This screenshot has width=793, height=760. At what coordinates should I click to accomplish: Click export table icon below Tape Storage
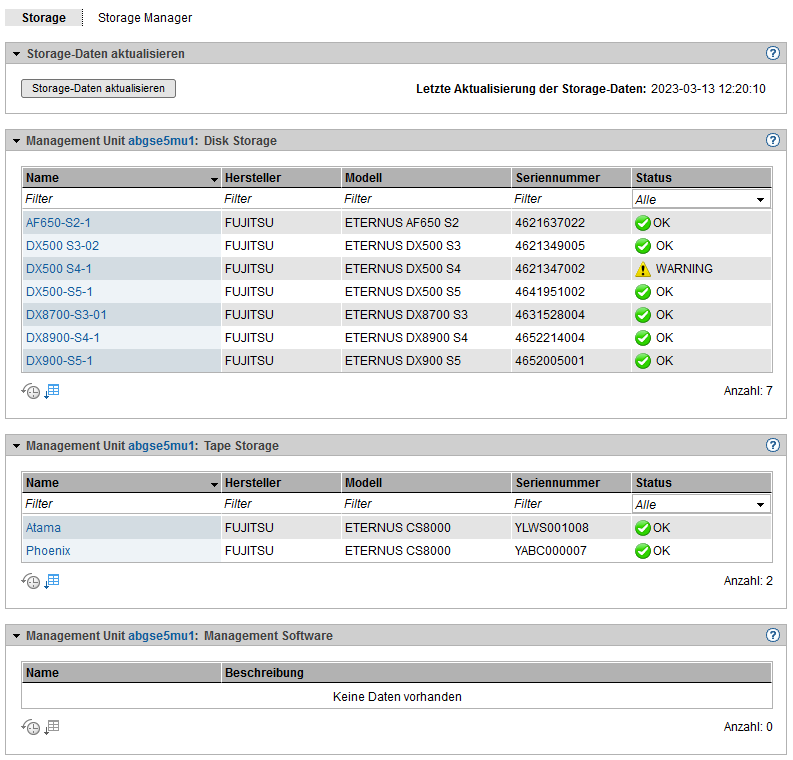tap(52, 580)
